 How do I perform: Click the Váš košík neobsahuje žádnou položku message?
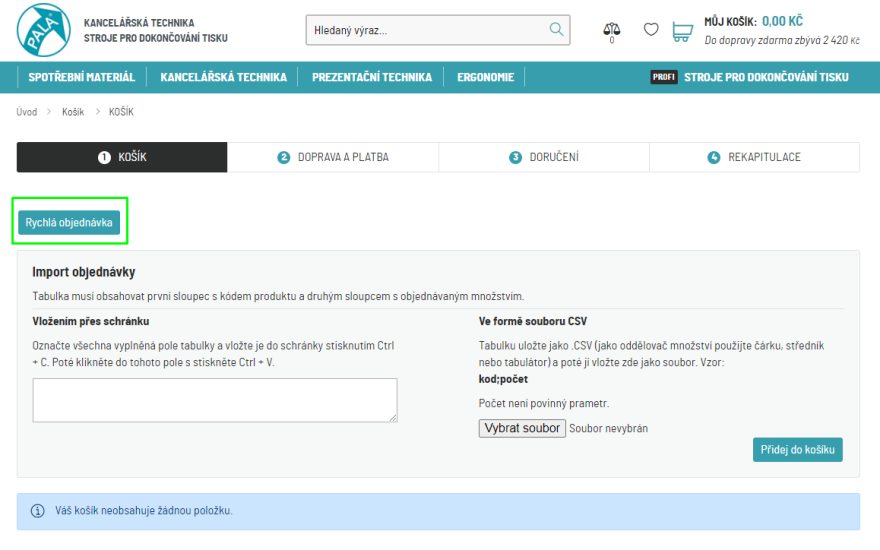click(x=144, y=511)
